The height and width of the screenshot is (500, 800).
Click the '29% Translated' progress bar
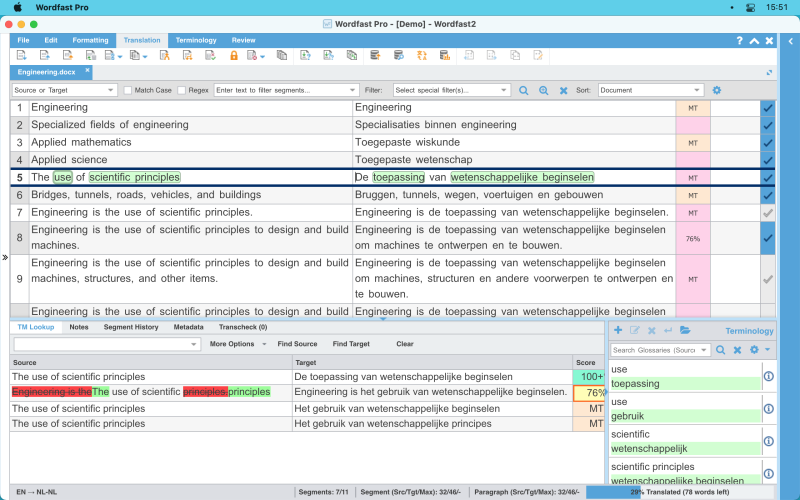[681, 492]
